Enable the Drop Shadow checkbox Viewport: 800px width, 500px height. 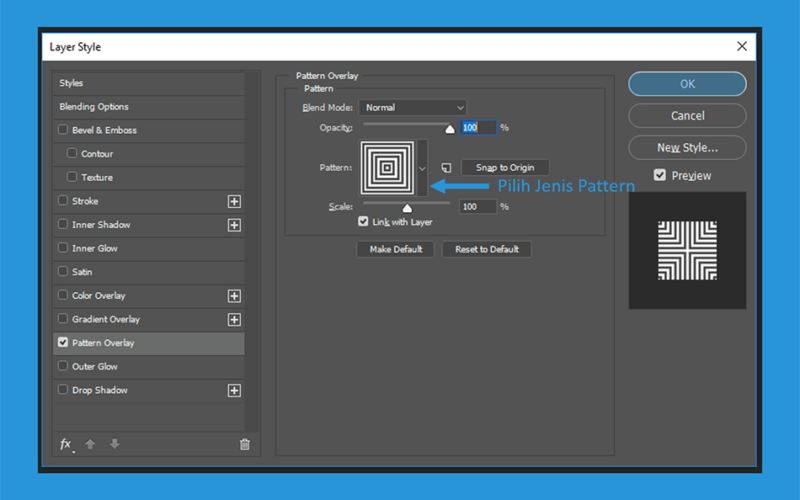pyautogui.click(x=63, y=389)
